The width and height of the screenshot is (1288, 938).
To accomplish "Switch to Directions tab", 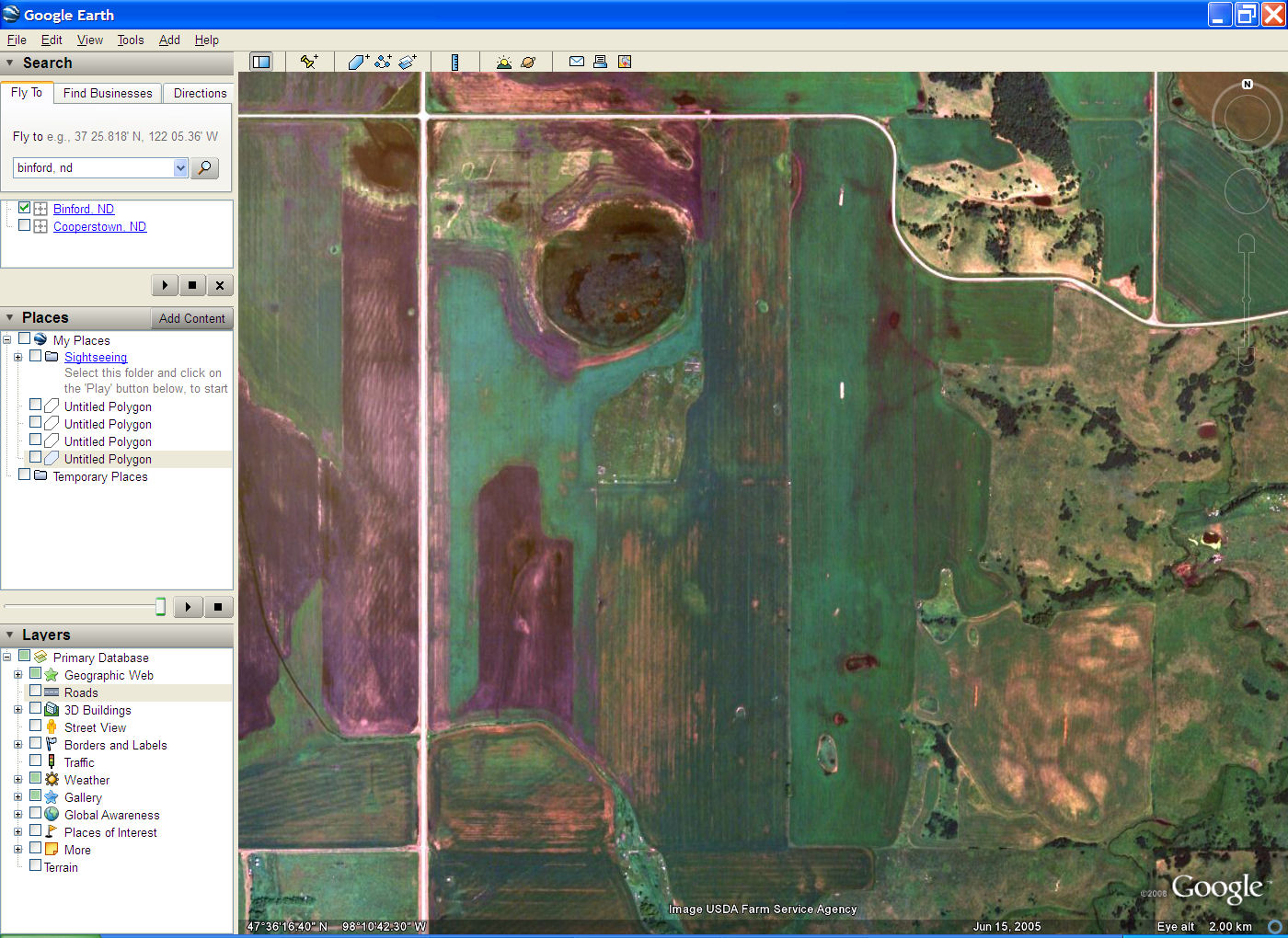I will point(200,93).
